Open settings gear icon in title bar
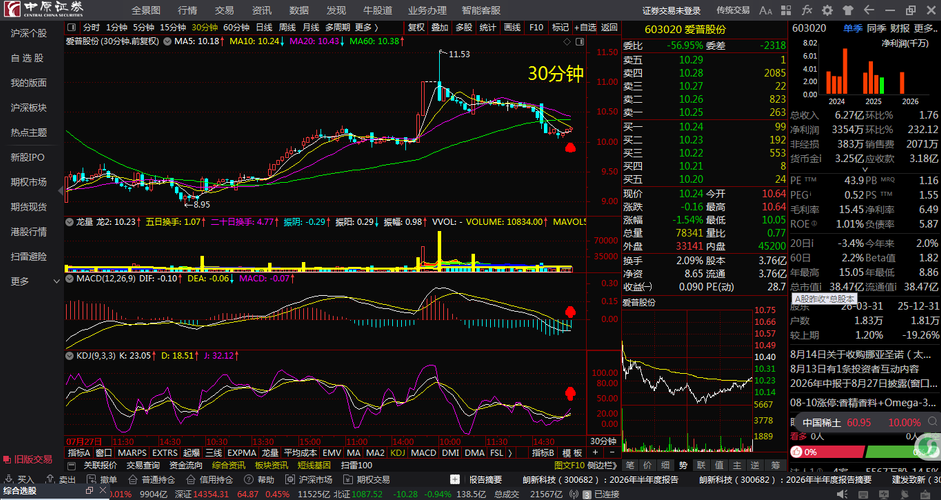Screen dimensions: 941x500 pos(828,10)
